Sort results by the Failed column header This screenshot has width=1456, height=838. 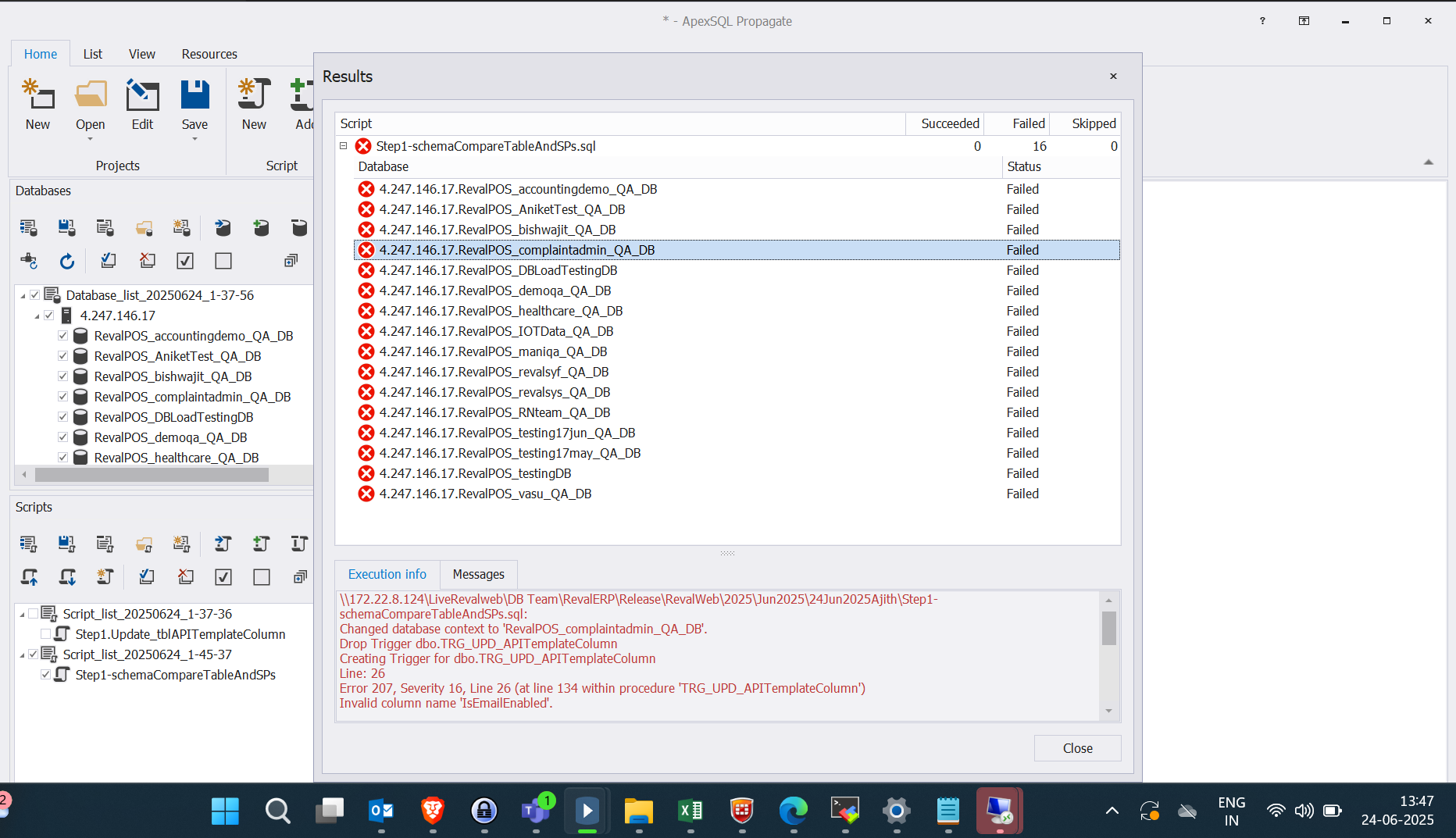[x=1028, y=123]
